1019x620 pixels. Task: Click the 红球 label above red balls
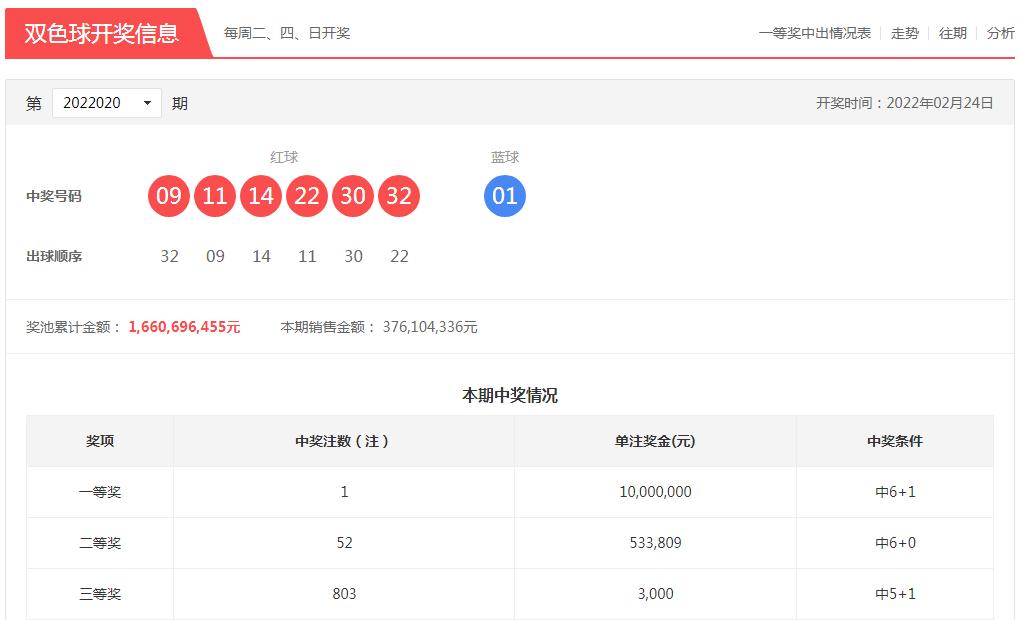click(x=284, y=157)
